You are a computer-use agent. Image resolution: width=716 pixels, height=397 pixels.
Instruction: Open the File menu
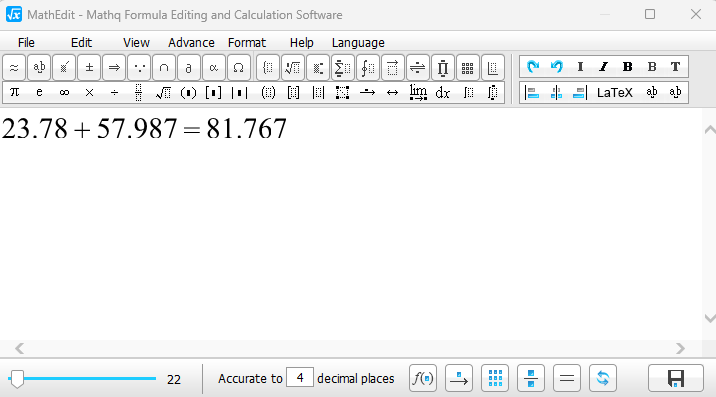pyautogui.click(x=26, y=42)
